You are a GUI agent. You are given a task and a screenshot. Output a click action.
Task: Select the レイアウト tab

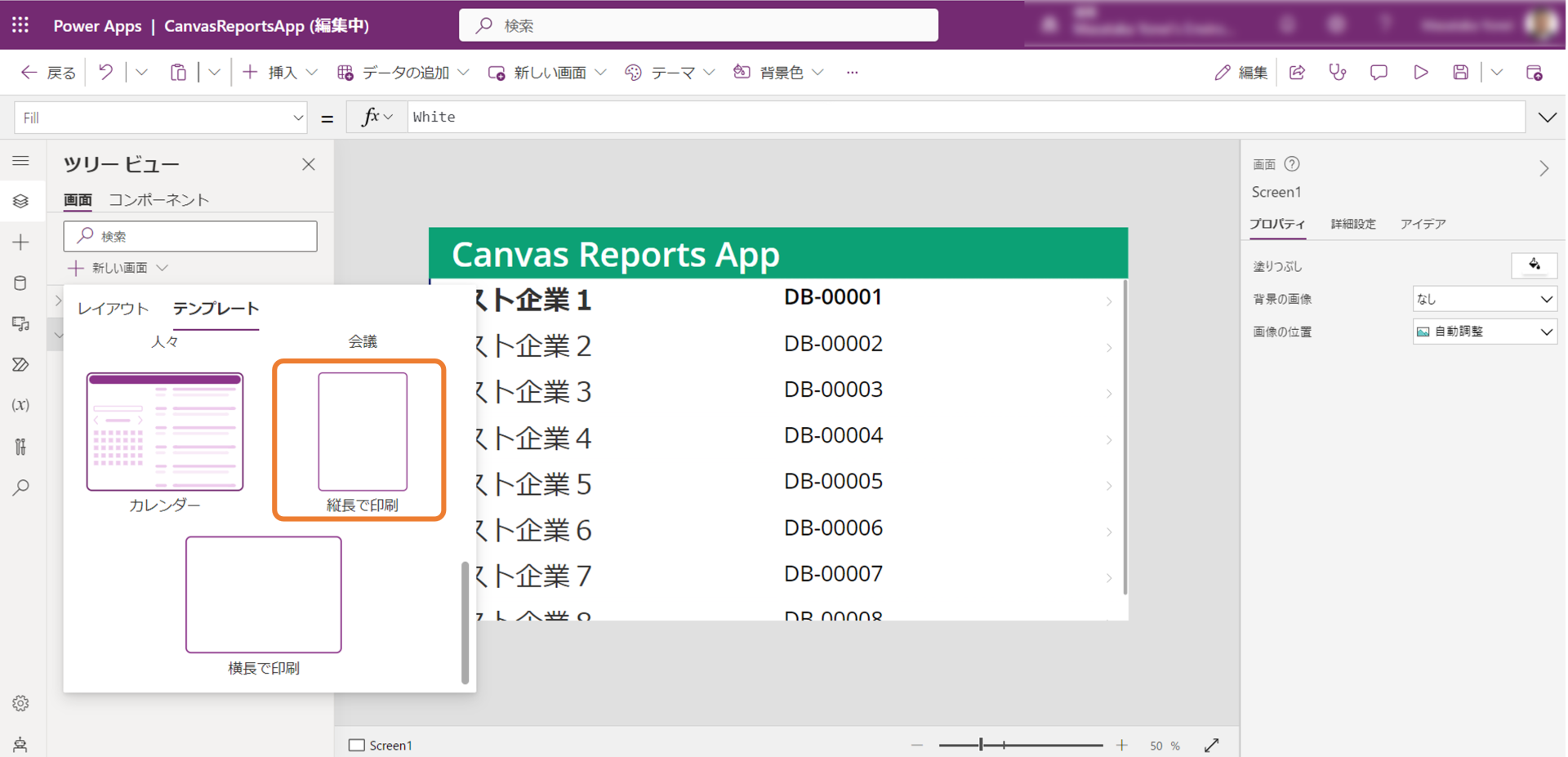(113, 309)
